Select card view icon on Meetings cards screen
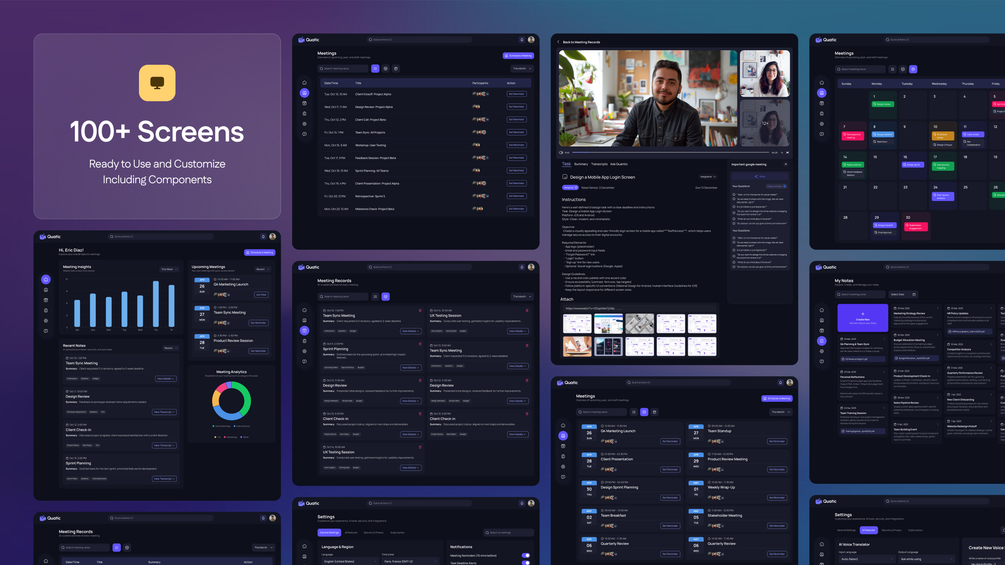Image resolution: width=1005 pixels, height=565 pixels. [644, 412]
